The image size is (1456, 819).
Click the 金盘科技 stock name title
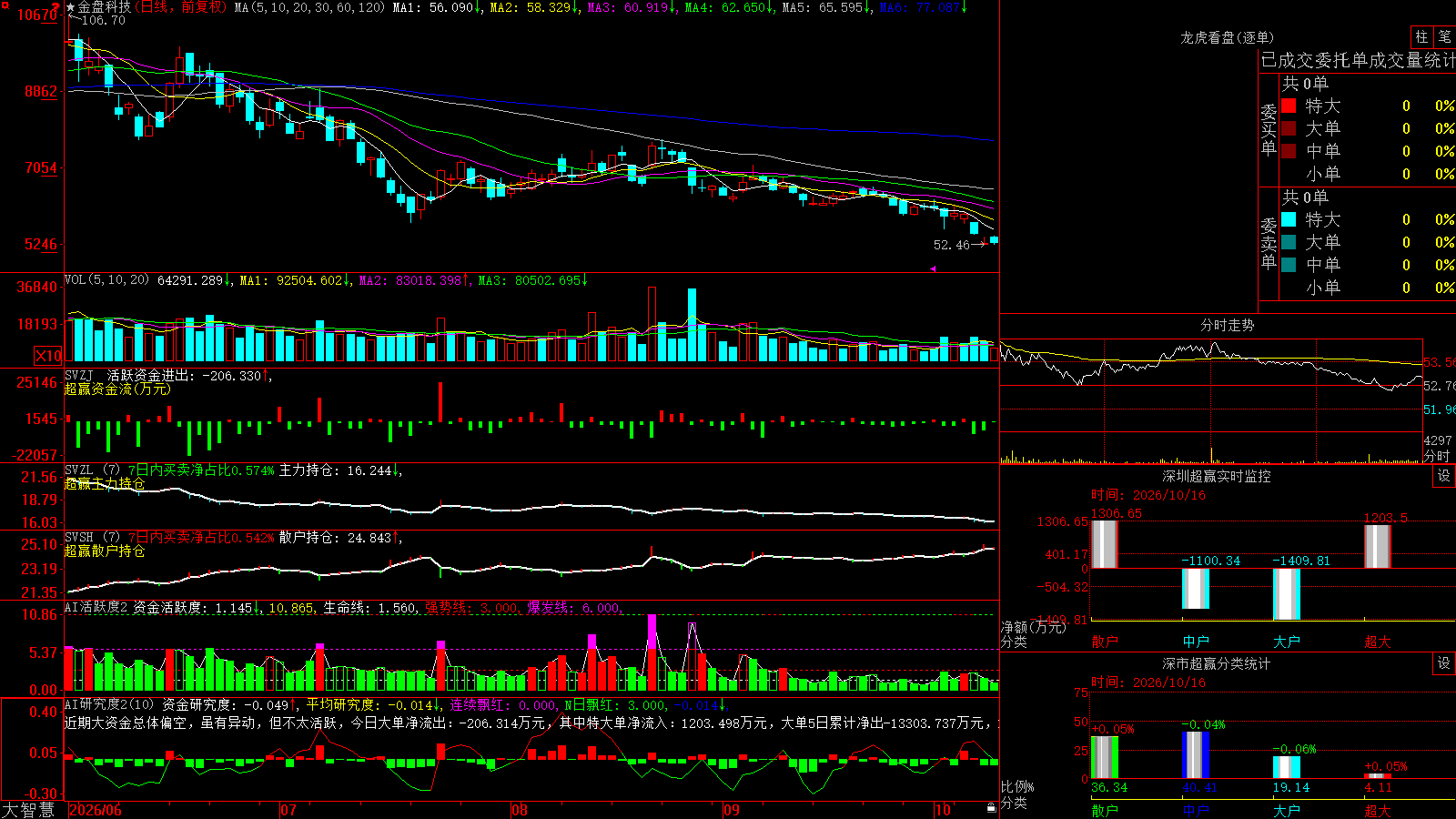(104, 7)
